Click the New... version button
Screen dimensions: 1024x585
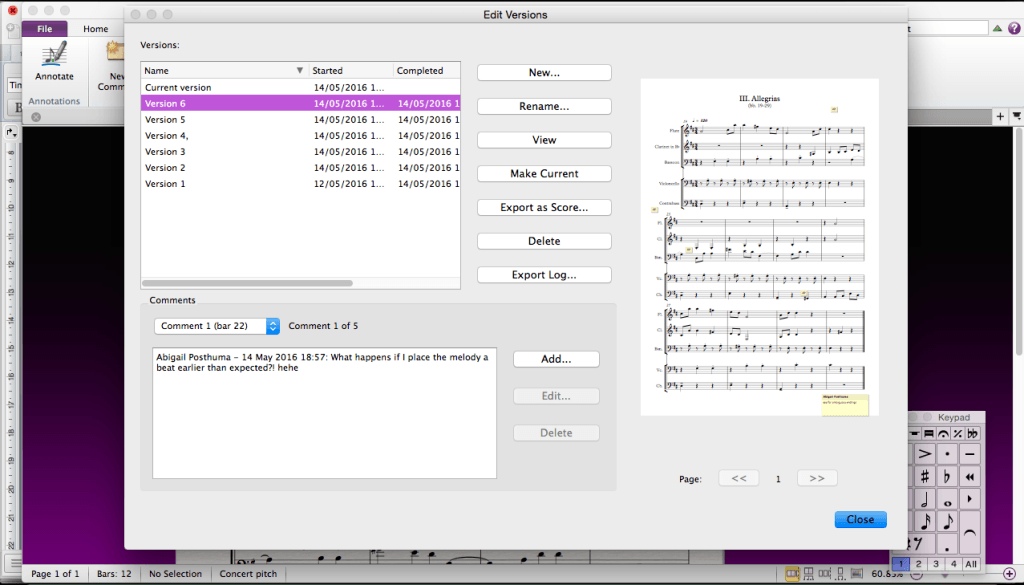point(544,72)
